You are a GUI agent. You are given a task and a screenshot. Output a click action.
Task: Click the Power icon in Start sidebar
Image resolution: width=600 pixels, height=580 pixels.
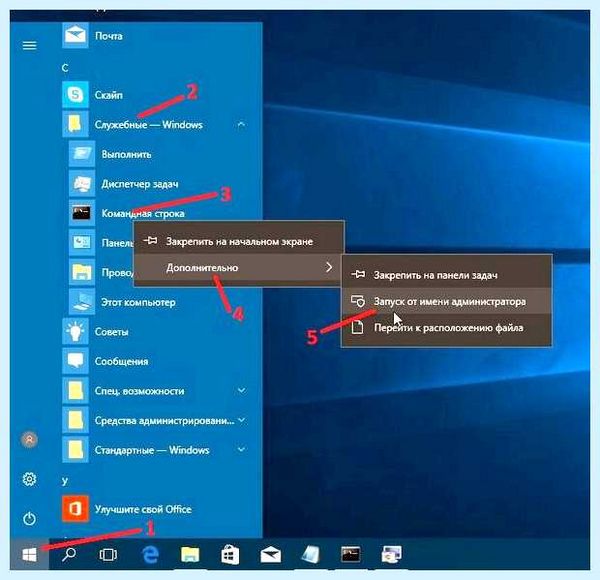29,518
